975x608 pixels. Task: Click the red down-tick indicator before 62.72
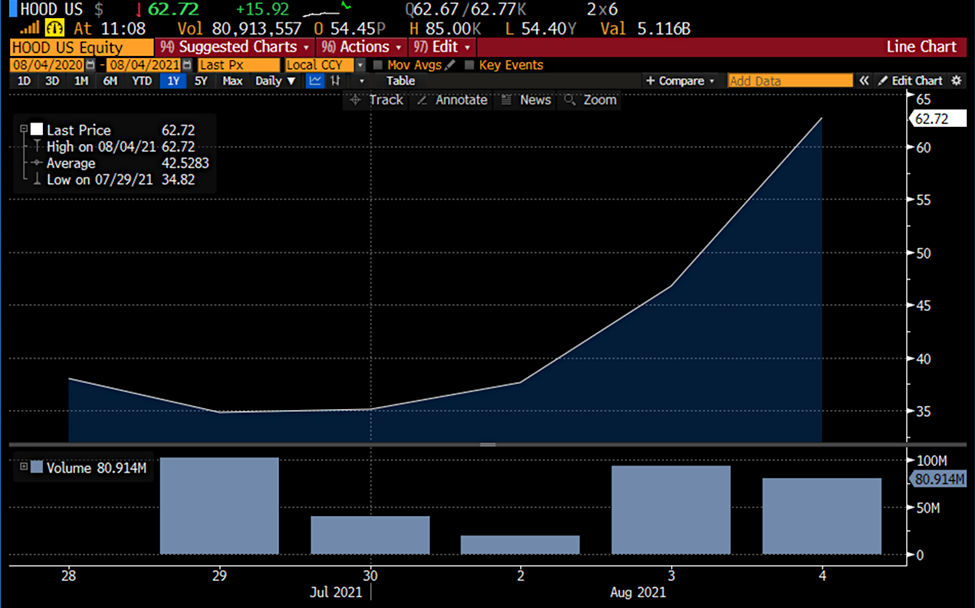point(139,10)
